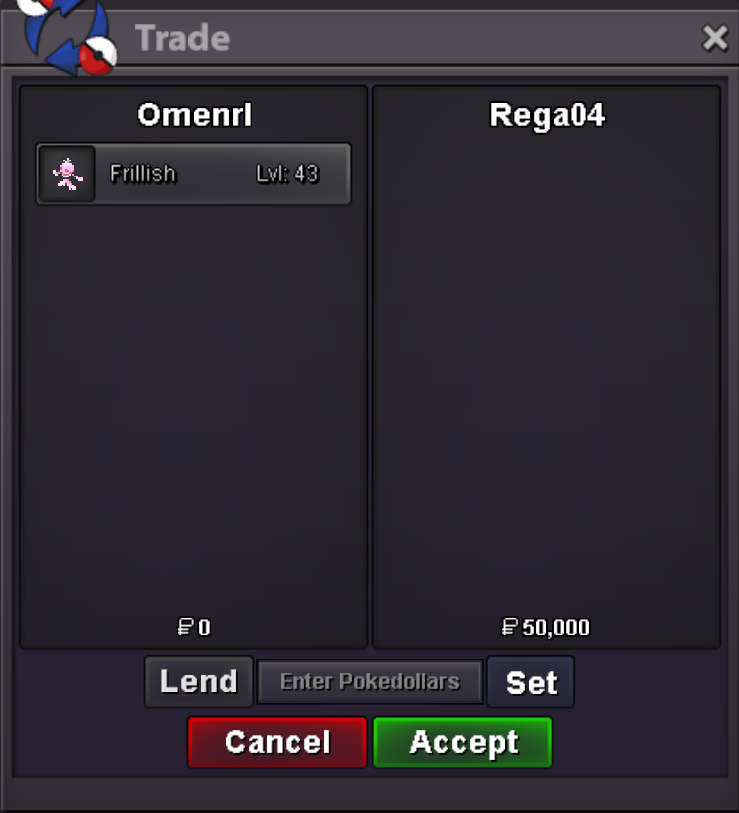This screenshot has width=739, height=813.
Task: Click the Trade window Pokeball swap icon
Action: coord(66,36)
